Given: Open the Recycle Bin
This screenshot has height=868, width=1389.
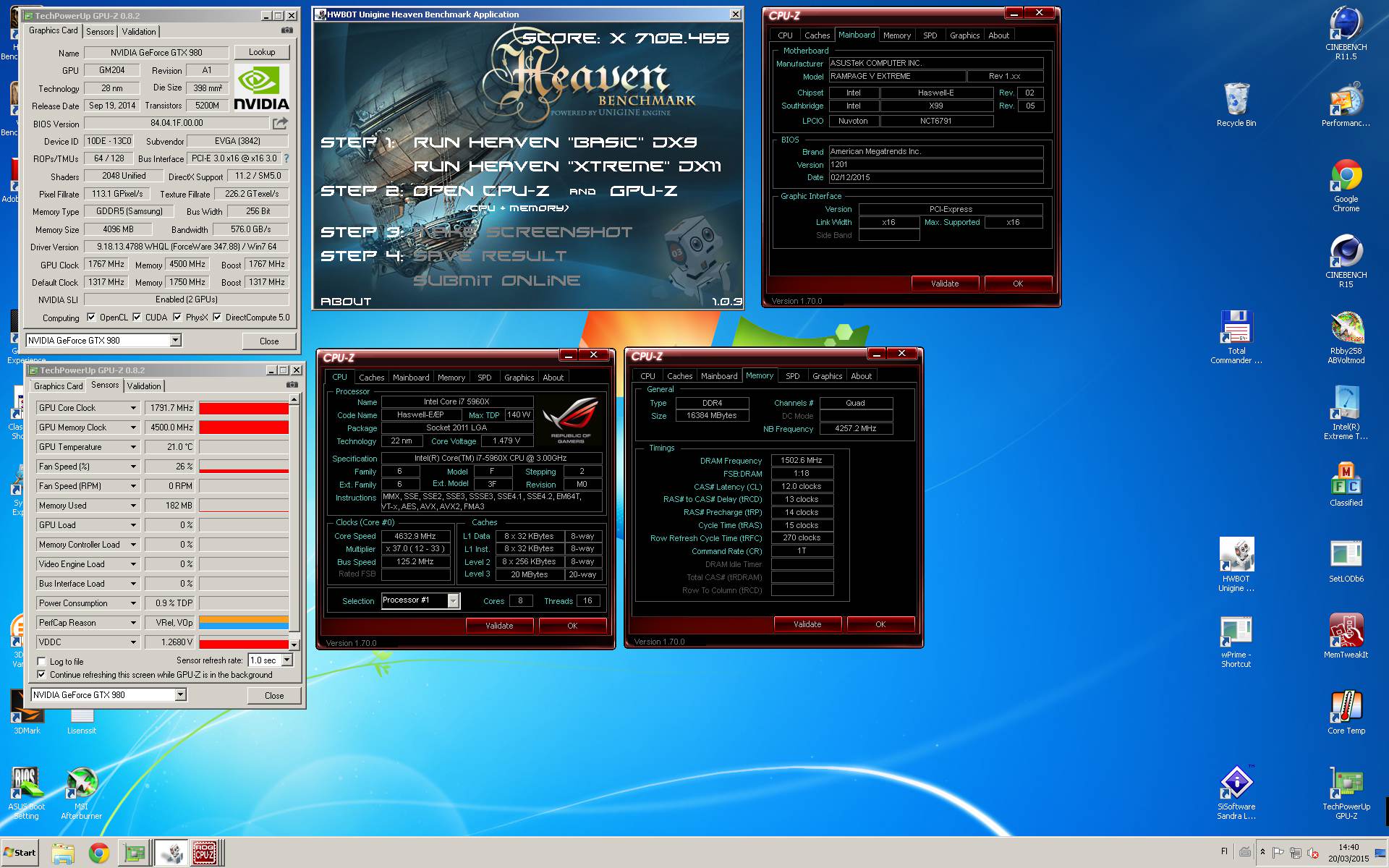Looking at the screenshot, I should 1236,105.
